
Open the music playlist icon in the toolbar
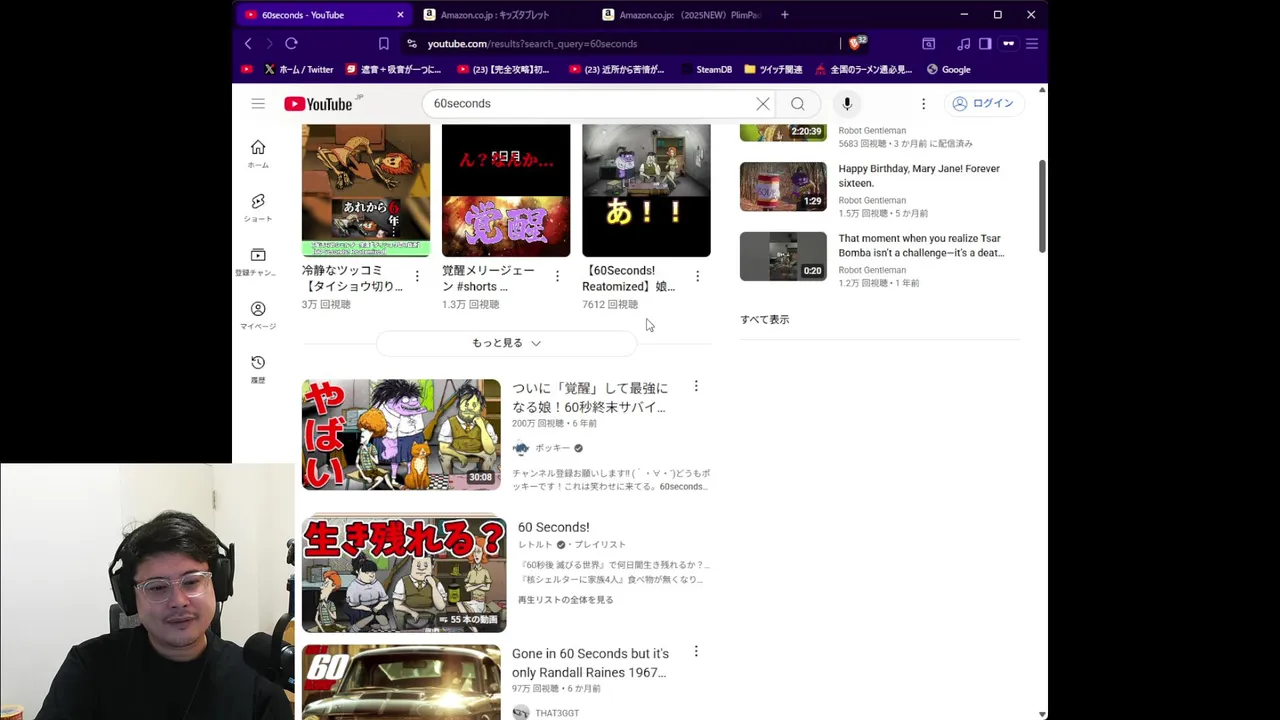963,43
